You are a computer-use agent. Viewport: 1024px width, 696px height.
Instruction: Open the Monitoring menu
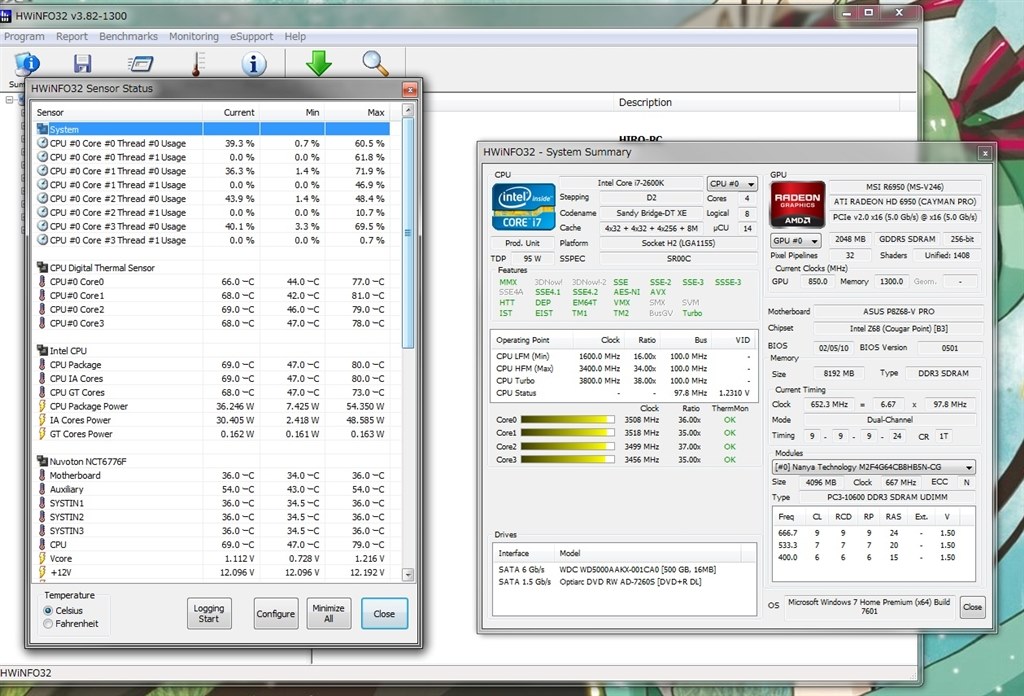(x=194, y=37)
